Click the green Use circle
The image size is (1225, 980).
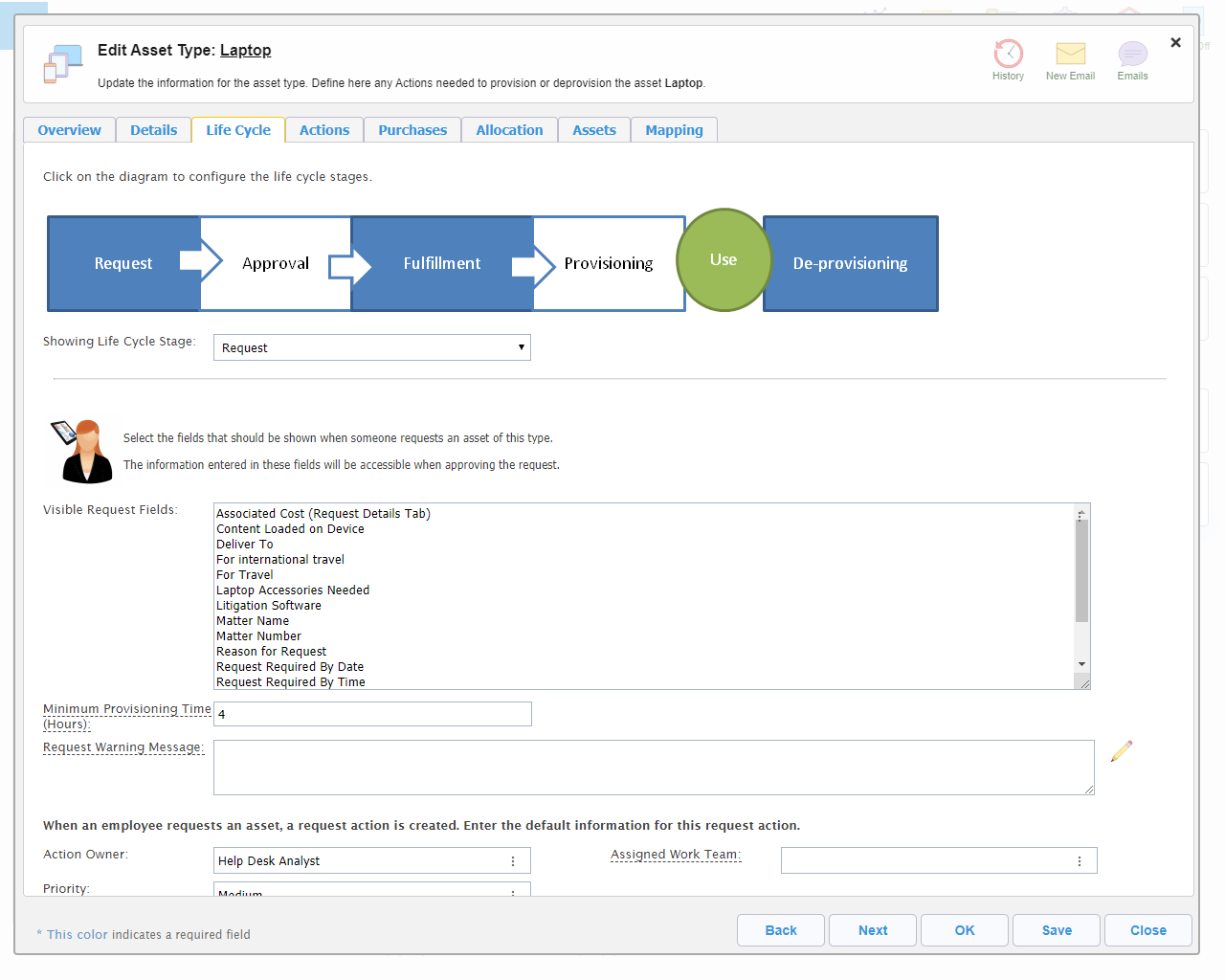pyautogui.click(x=724, y=259)
